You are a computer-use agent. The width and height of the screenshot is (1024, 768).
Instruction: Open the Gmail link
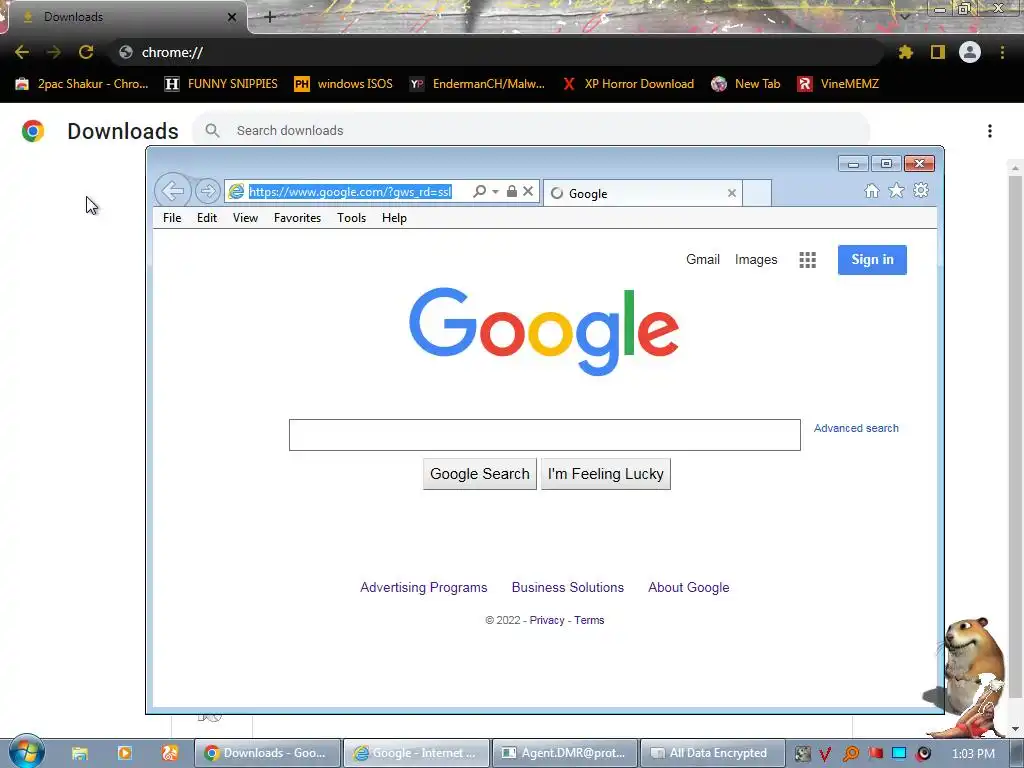703,259
